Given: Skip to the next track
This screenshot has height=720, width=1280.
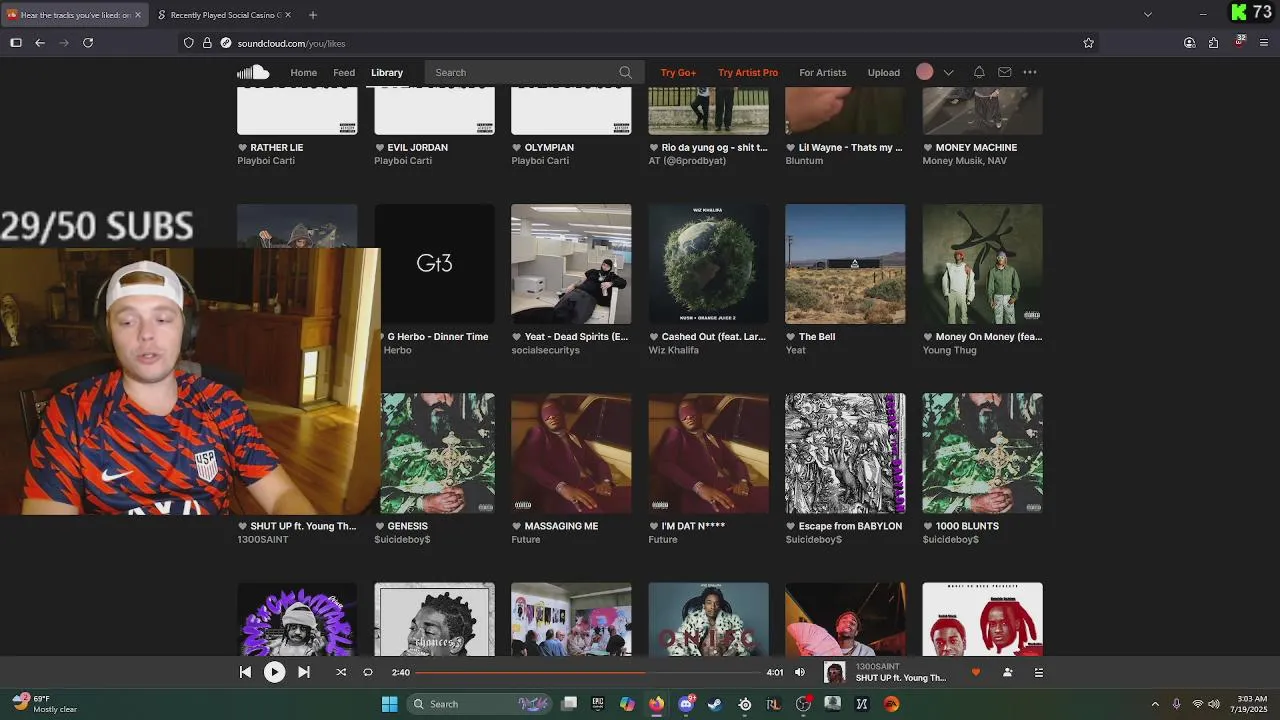Looking at the screenshot, I should coord(304,672).
